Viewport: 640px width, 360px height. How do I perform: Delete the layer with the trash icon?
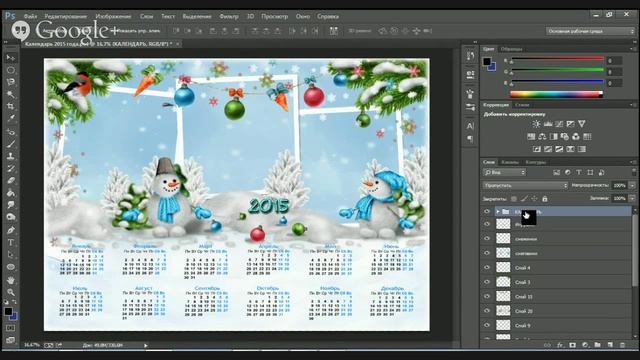(x=622, y=345)
